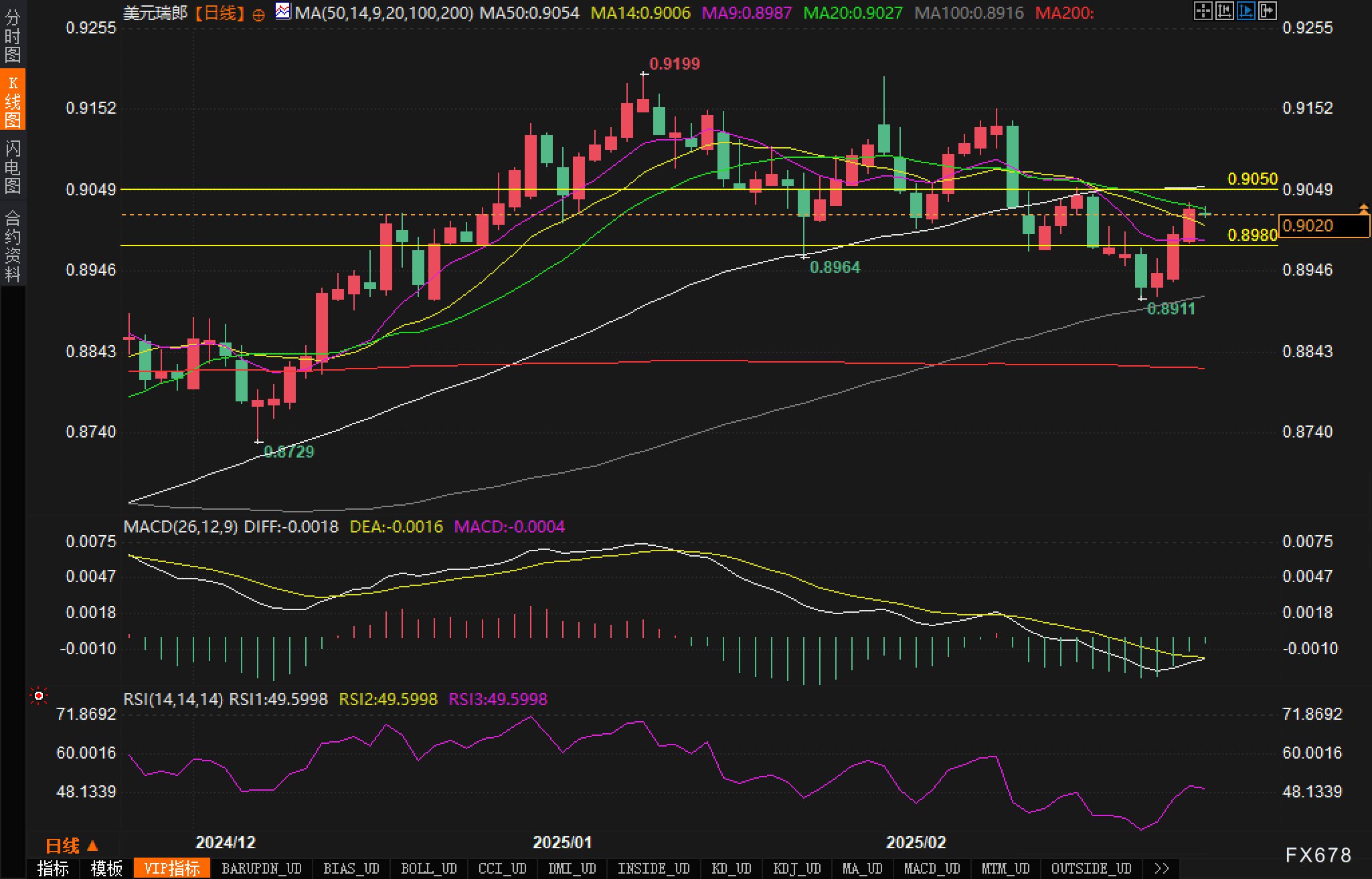This screenshot has height=879, width=1372.
Task: Open the 日线 period dropdown at bottom
Action: point(72,846)
